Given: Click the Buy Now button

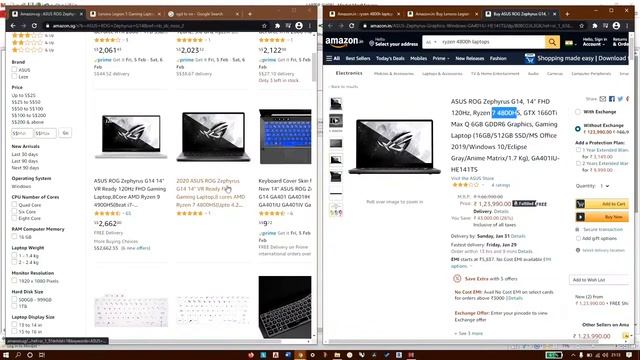Looking at the screenshot, I should coord(602,217).
